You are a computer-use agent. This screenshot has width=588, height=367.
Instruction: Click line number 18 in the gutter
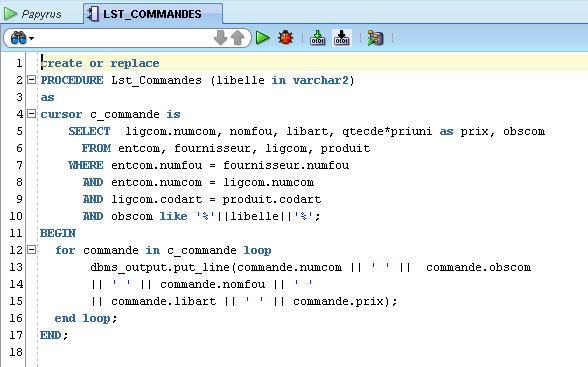[x=16, y=352]
